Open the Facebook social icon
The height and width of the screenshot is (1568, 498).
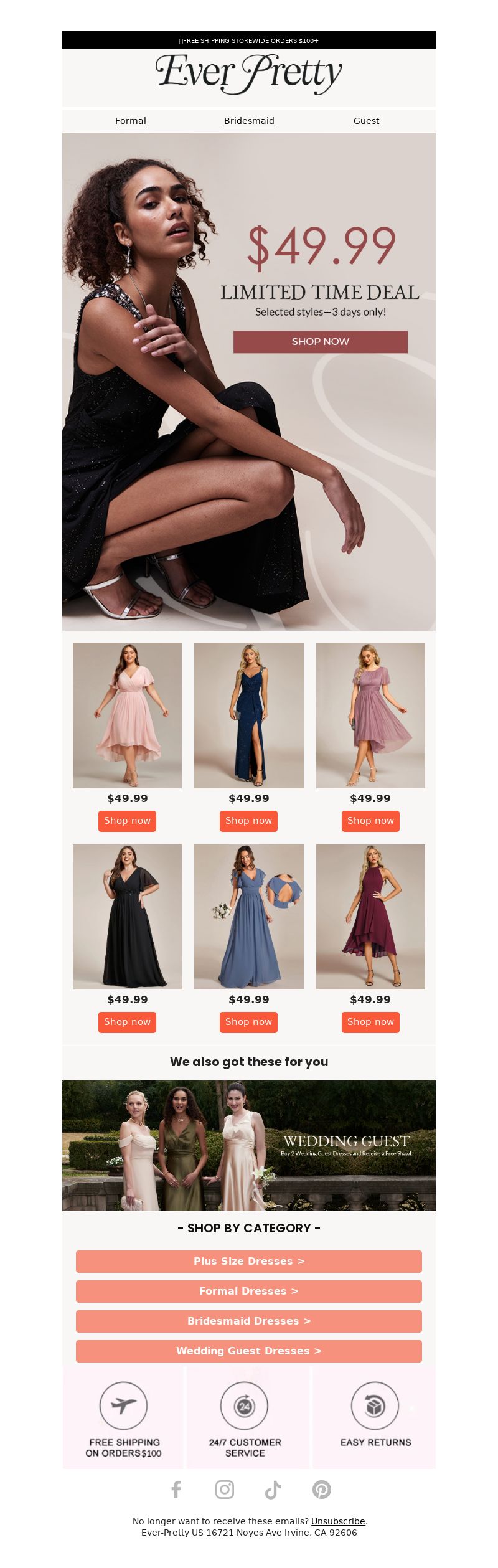176,1490
